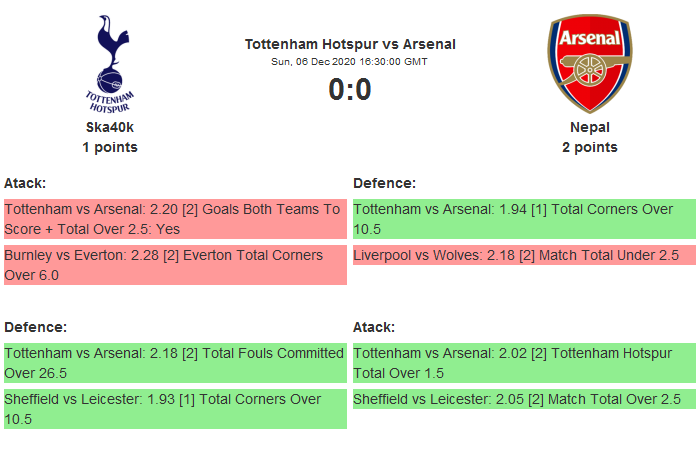This screenshot has width=700, height=460.
Task: Select the Nepal player name
Action: (x=590, y=127)
